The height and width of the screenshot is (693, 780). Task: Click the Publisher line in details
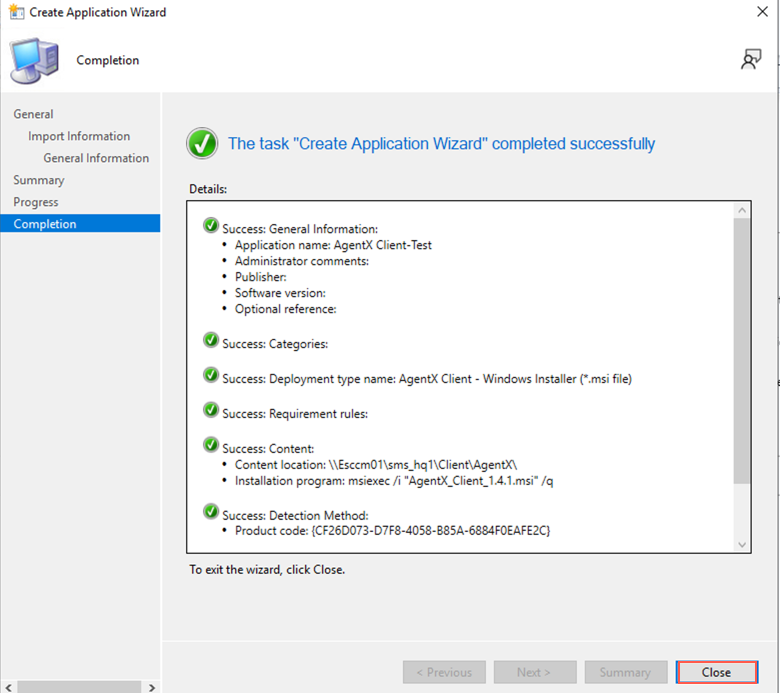[261, 277]
